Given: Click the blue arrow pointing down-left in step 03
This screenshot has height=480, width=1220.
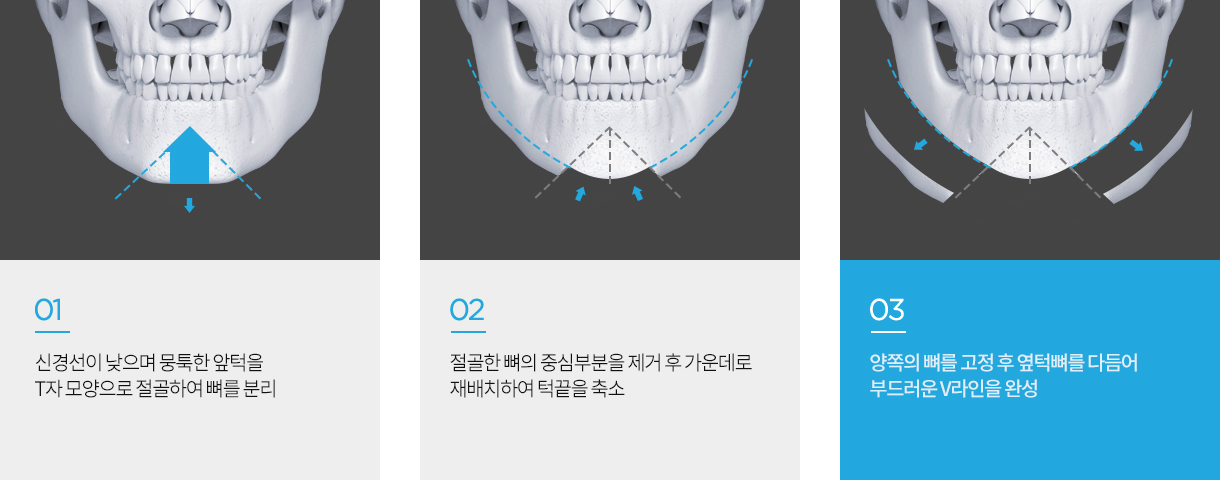Looking at the screenshot, I should click(919, 146).
